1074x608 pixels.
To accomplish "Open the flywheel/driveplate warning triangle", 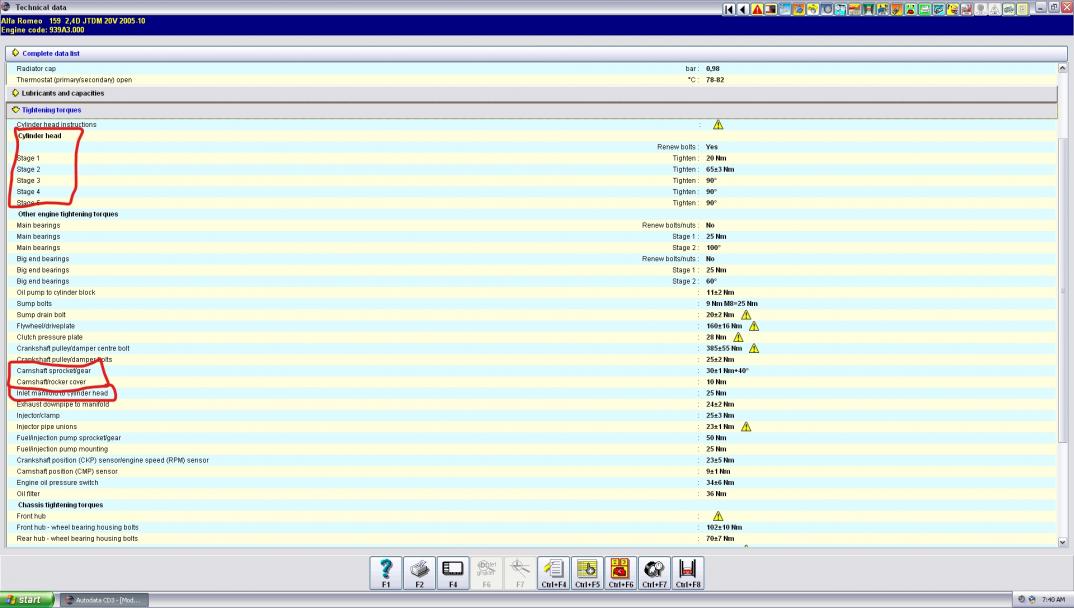I will pos(754,326).
